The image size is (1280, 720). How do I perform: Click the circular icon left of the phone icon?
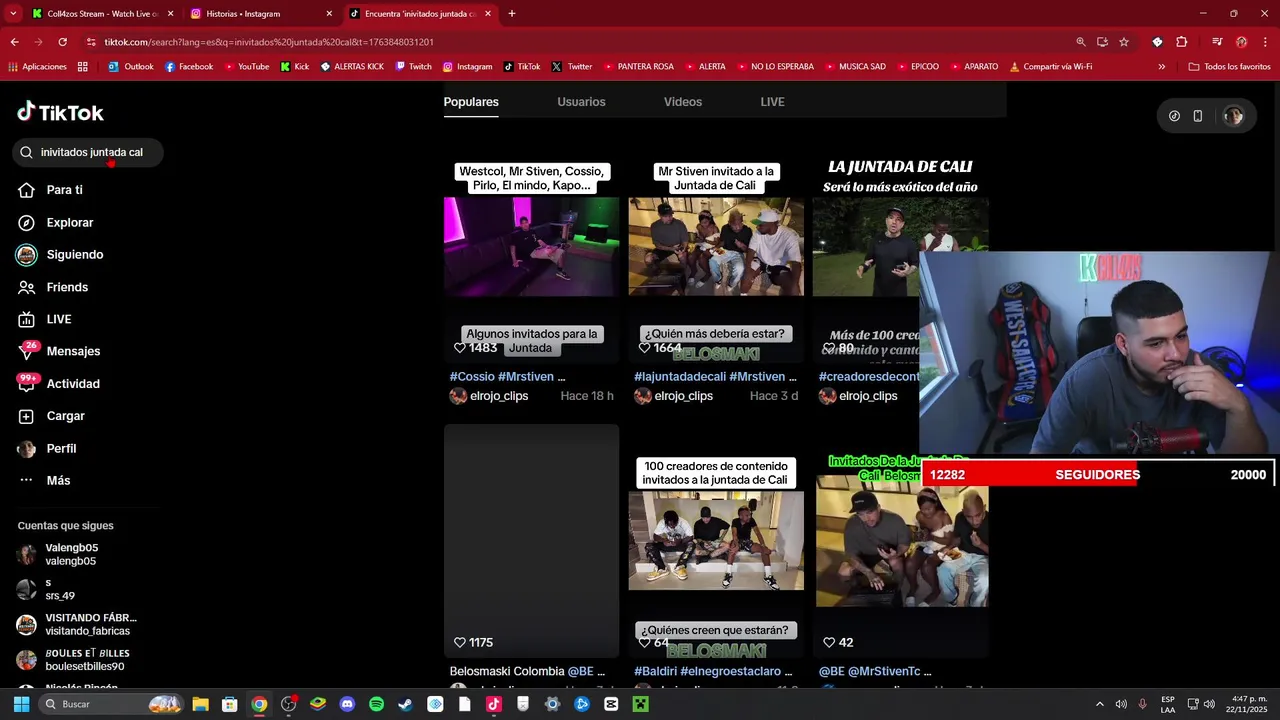[1174, 116]
